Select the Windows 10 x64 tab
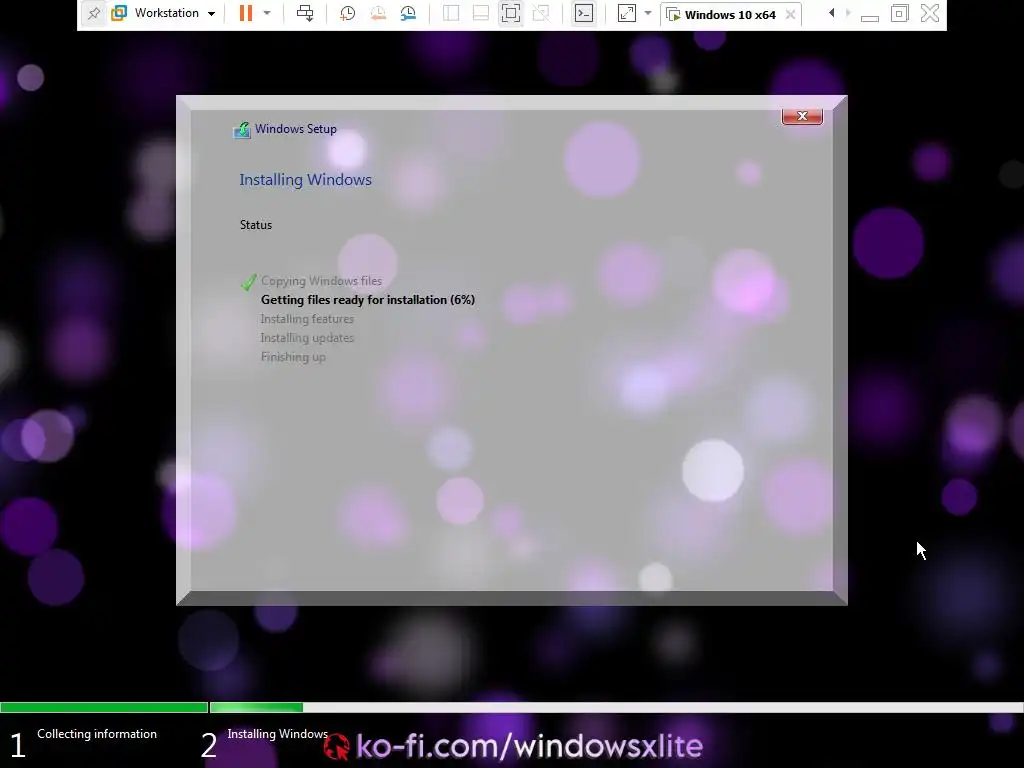The image size is (1024, 768). (x=730, y=14)
